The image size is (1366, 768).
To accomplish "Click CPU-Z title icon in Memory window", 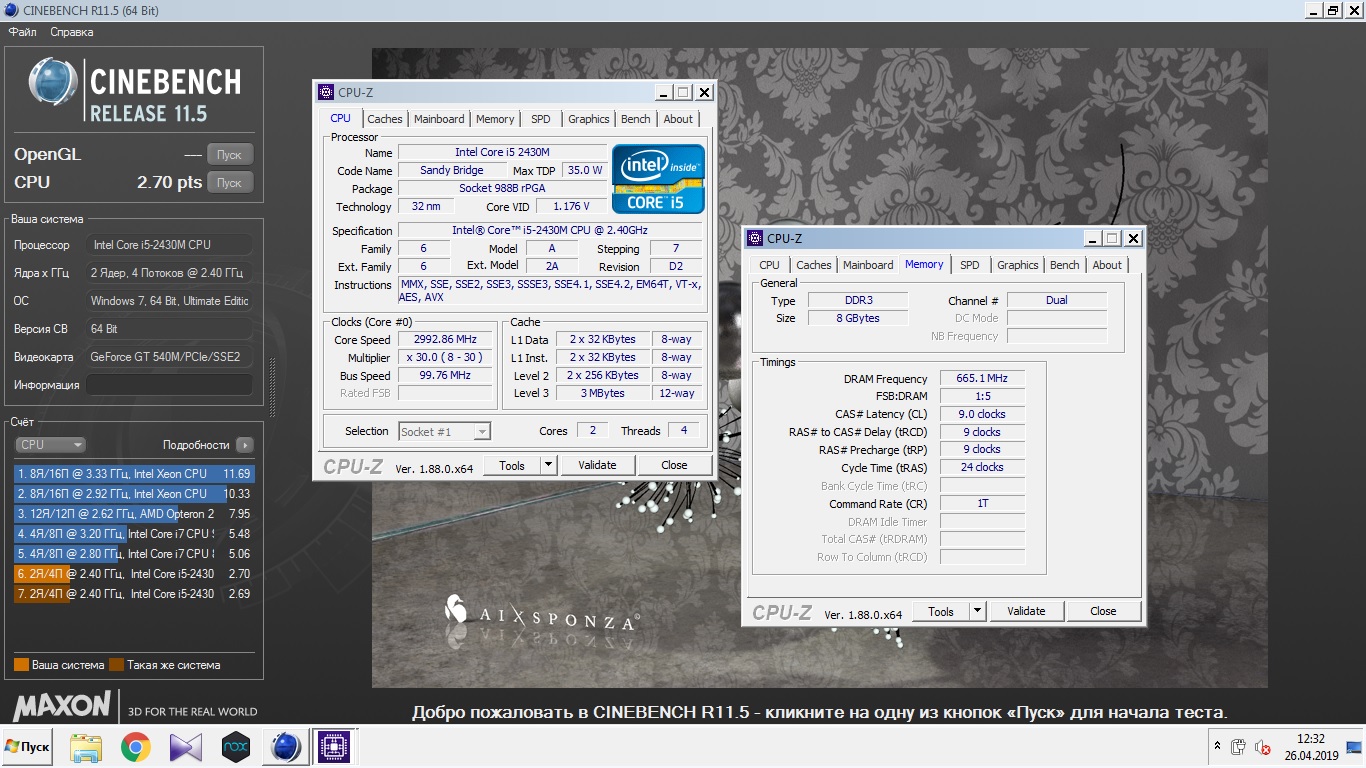I will (x=755, y=238).
